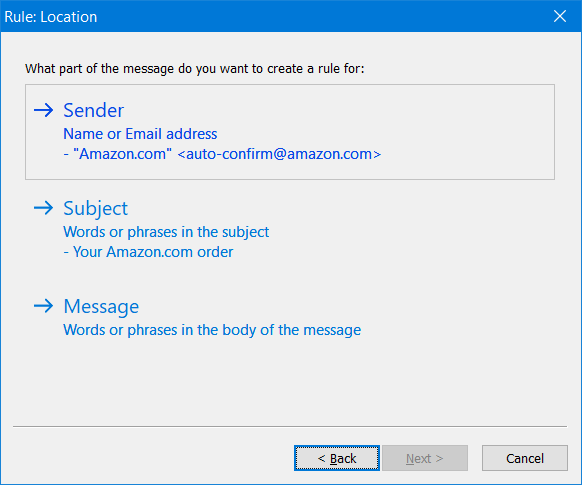Choose the Sender heading option
Viewport: 582px width, 485px height.
(94, 110)
